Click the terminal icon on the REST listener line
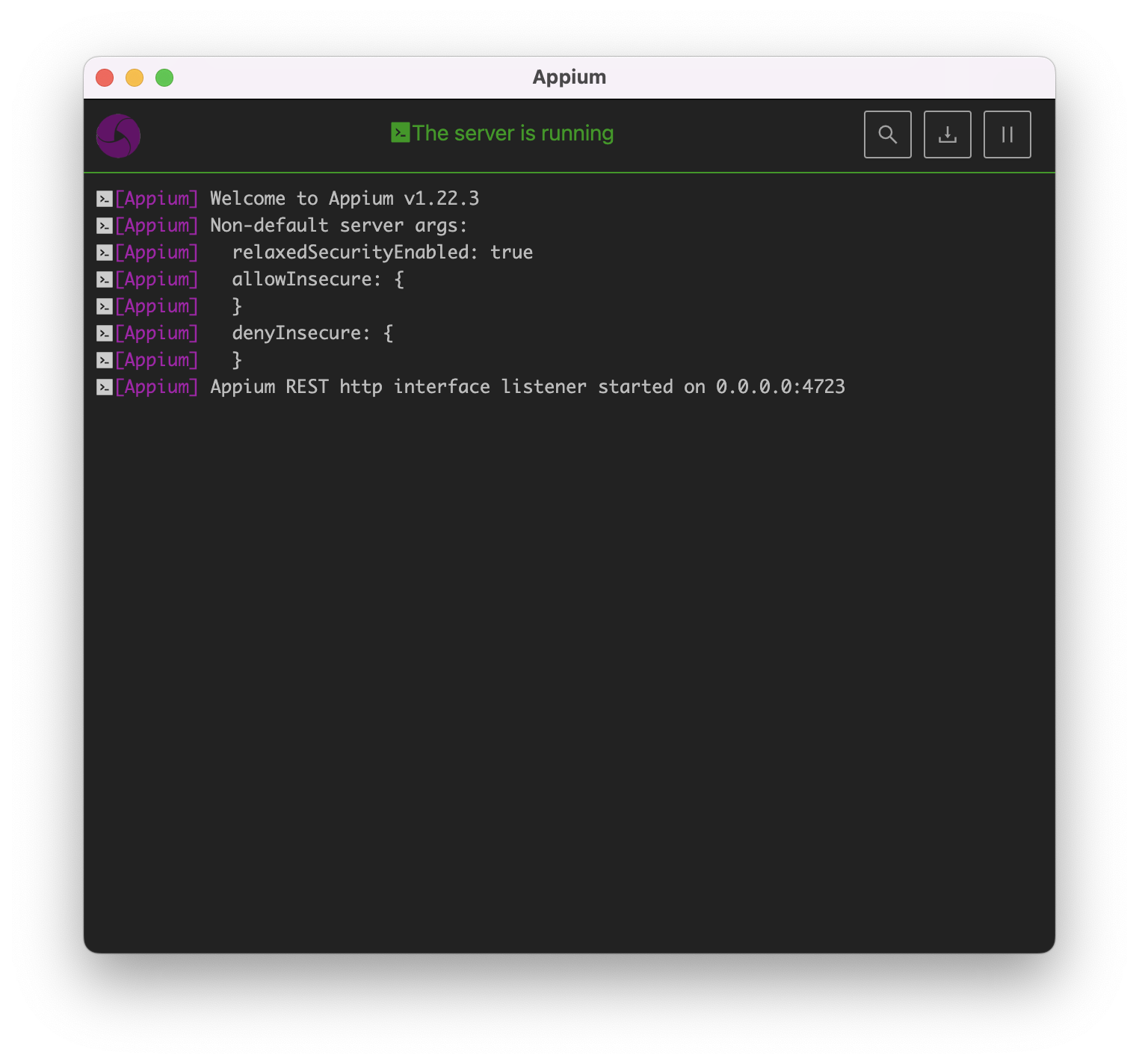Screen dimensions: 1139x1064 click(103, 386)
